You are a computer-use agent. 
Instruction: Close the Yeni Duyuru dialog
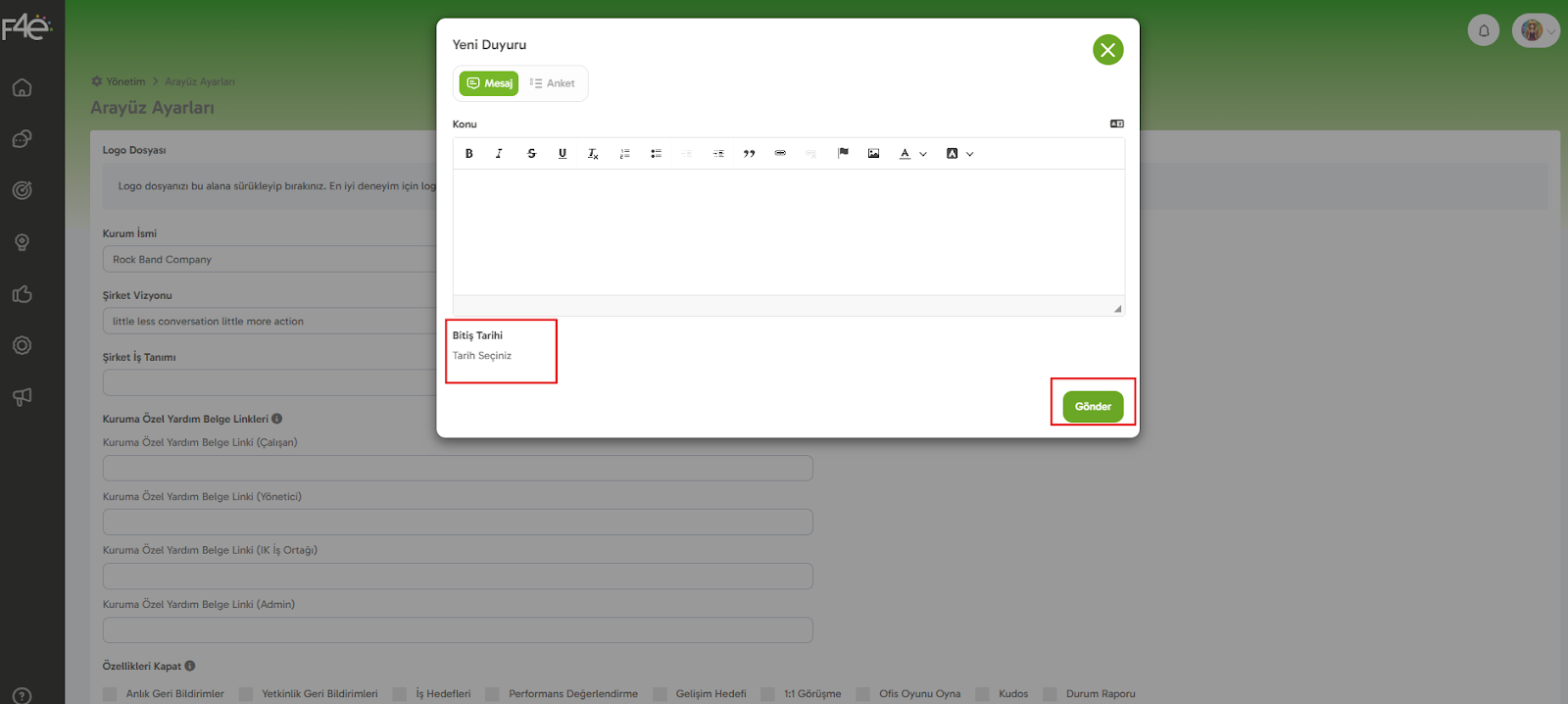click(1107, 50)
